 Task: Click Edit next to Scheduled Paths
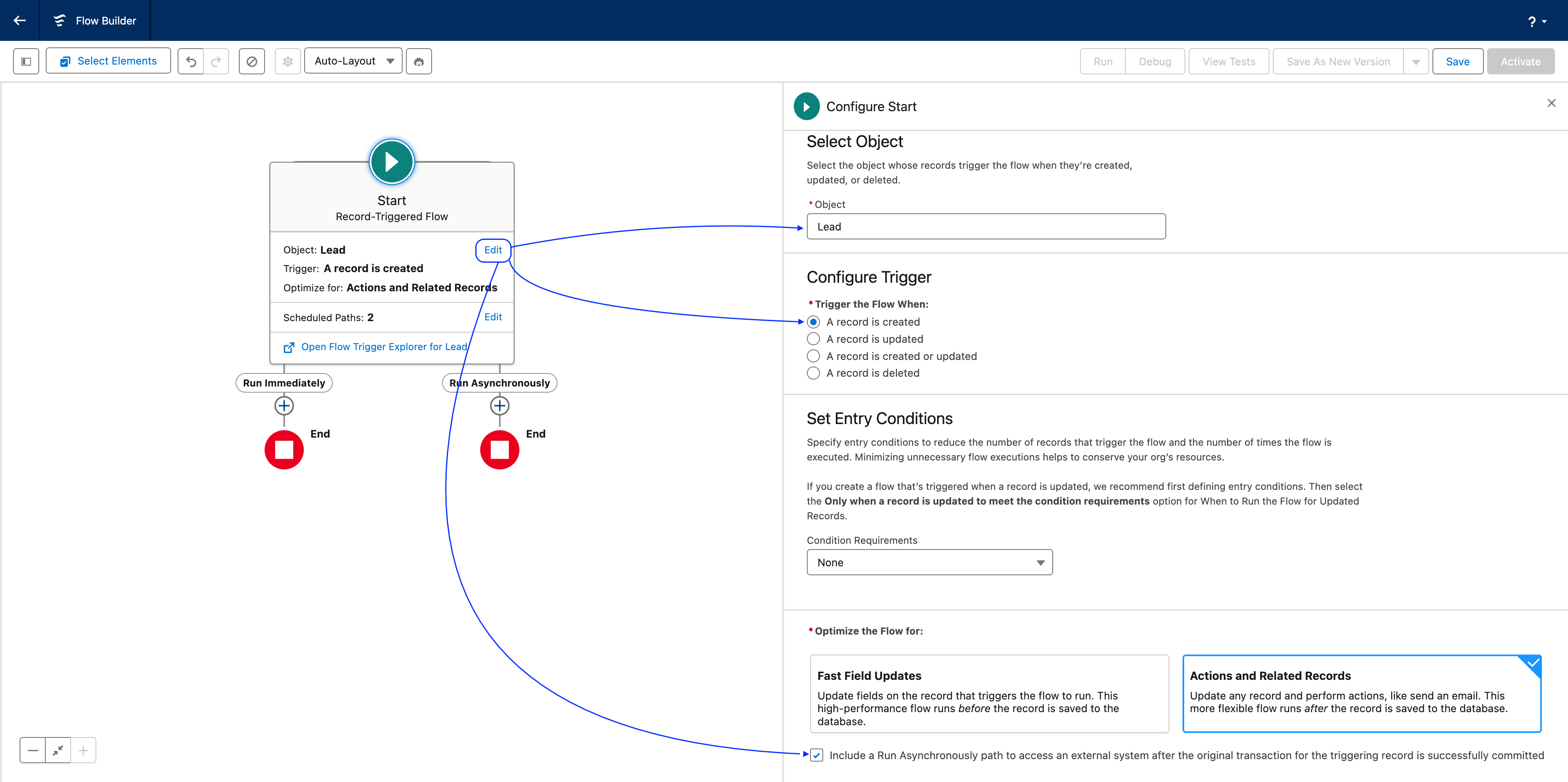[x=493, y=317]
